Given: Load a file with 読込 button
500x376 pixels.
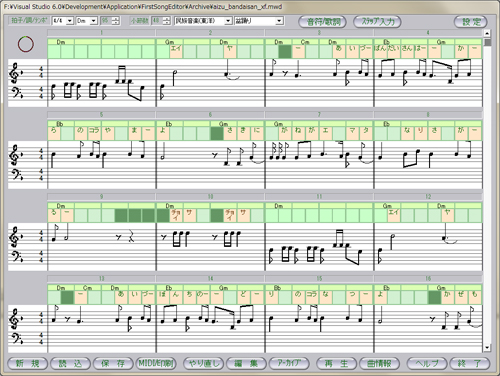Looking at the screenshot, I should (70, 363).
